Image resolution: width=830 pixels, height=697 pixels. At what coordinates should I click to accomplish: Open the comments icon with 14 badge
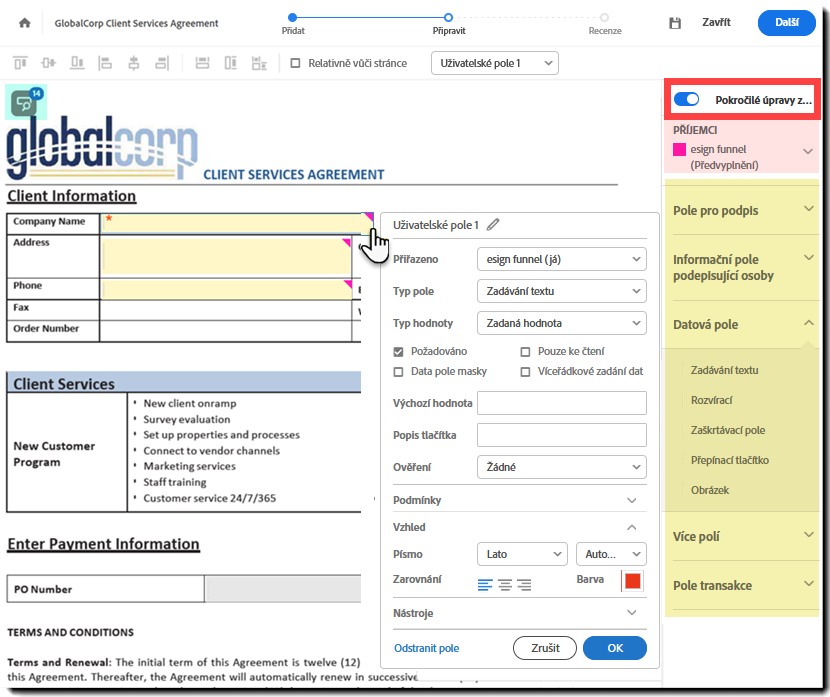tap(26, 102)
